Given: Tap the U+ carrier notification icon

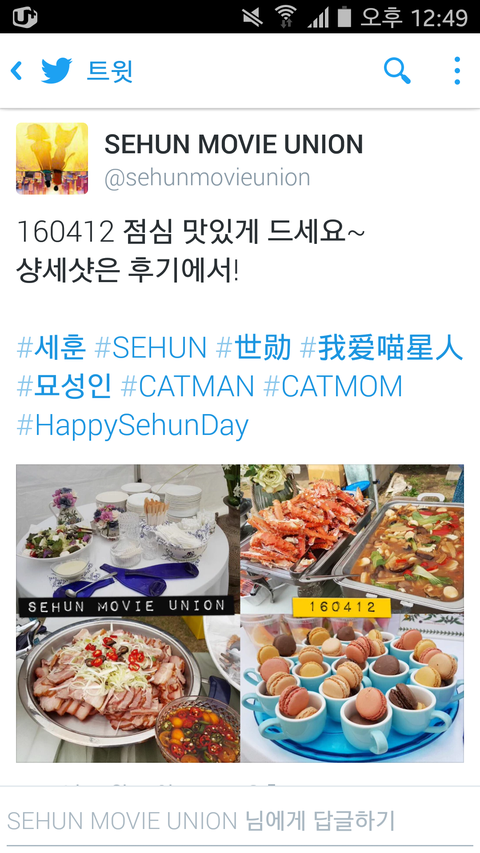Looking at the screenshot, I should (x=24, y=17).
